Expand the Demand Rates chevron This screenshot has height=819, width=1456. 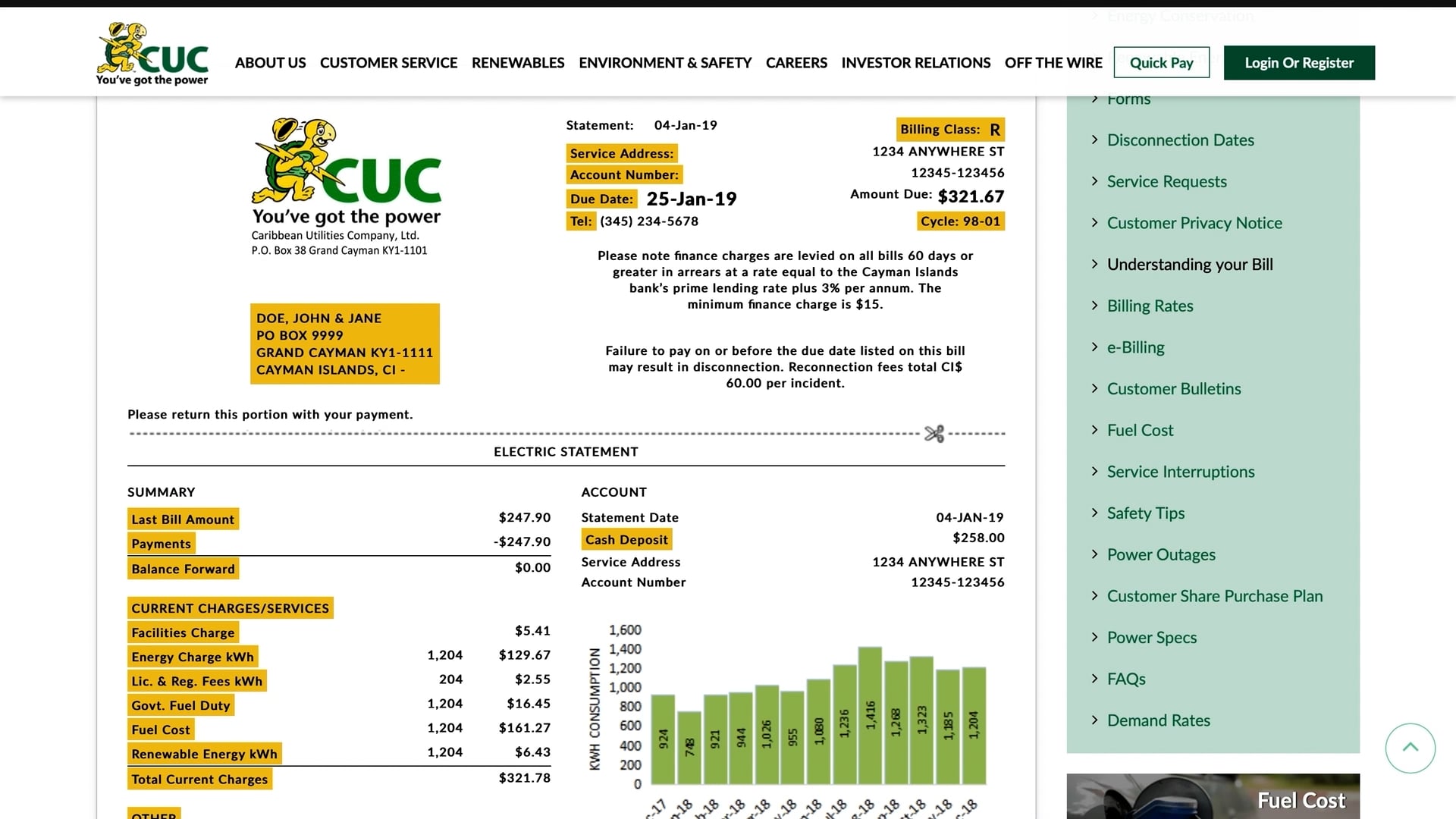coord(1094,720)
